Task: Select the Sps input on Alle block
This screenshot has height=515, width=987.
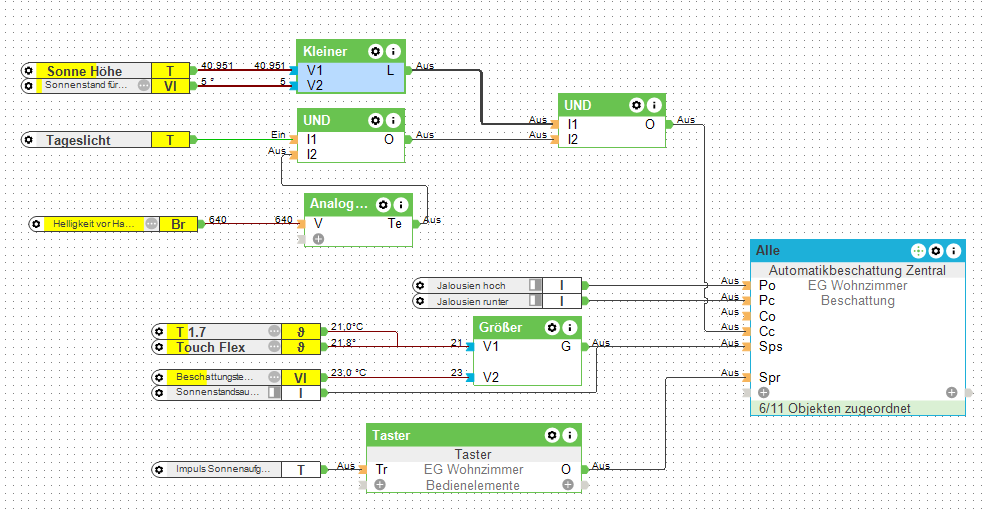Action: (x=770, y=346)
